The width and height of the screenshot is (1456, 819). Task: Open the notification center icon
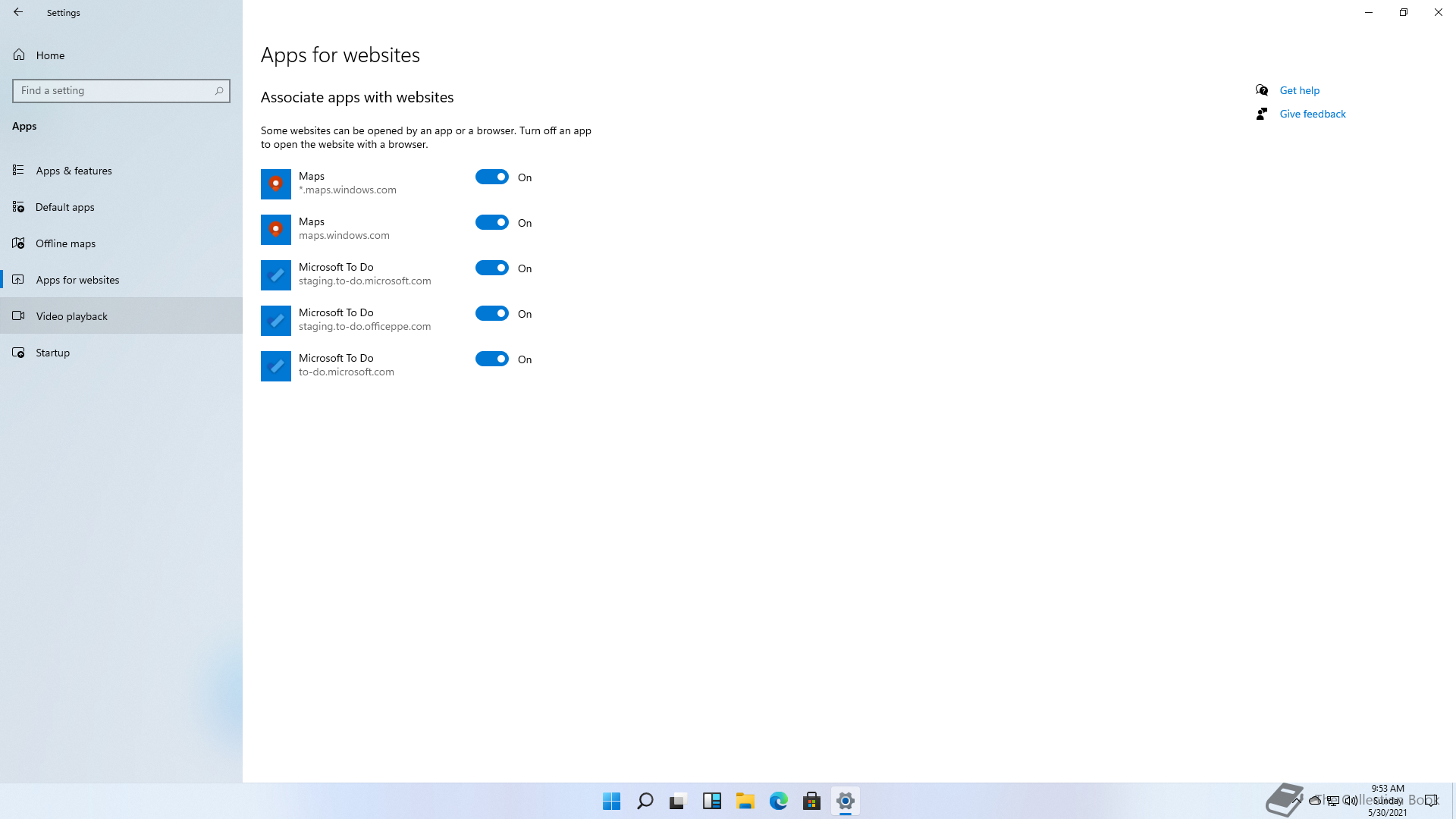tap(1431, 800)
